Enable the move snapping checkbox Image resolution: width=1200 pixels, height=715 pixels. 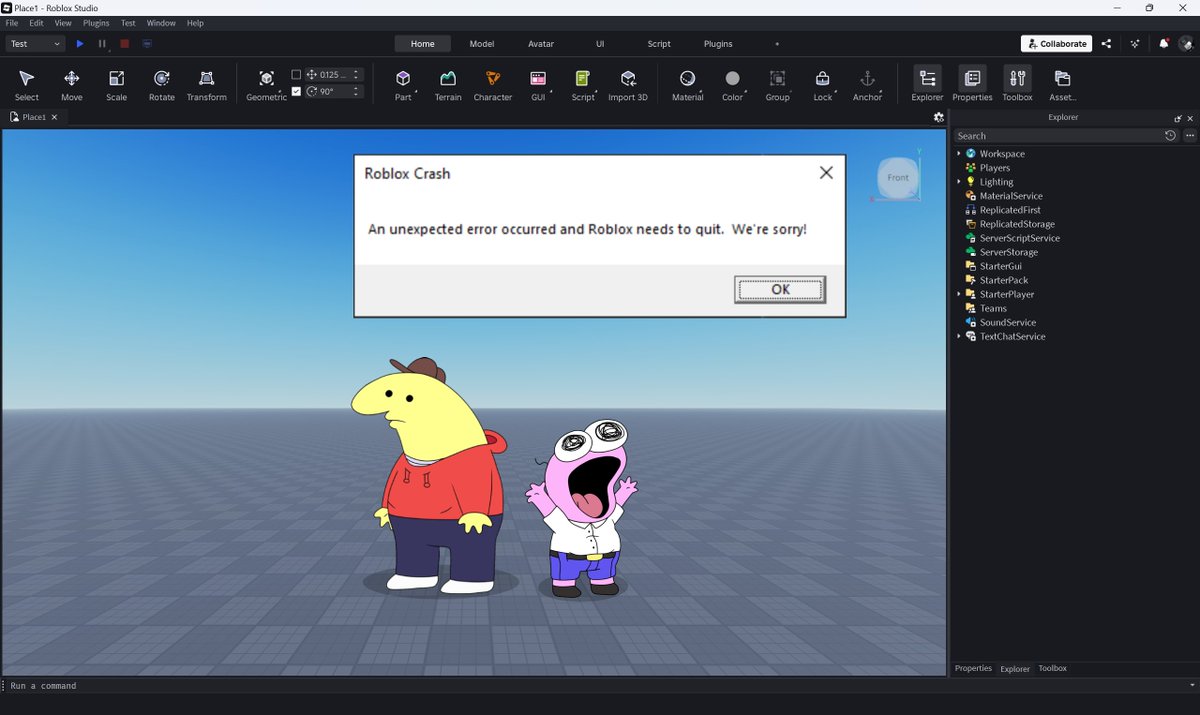click(x=296, y=75)
